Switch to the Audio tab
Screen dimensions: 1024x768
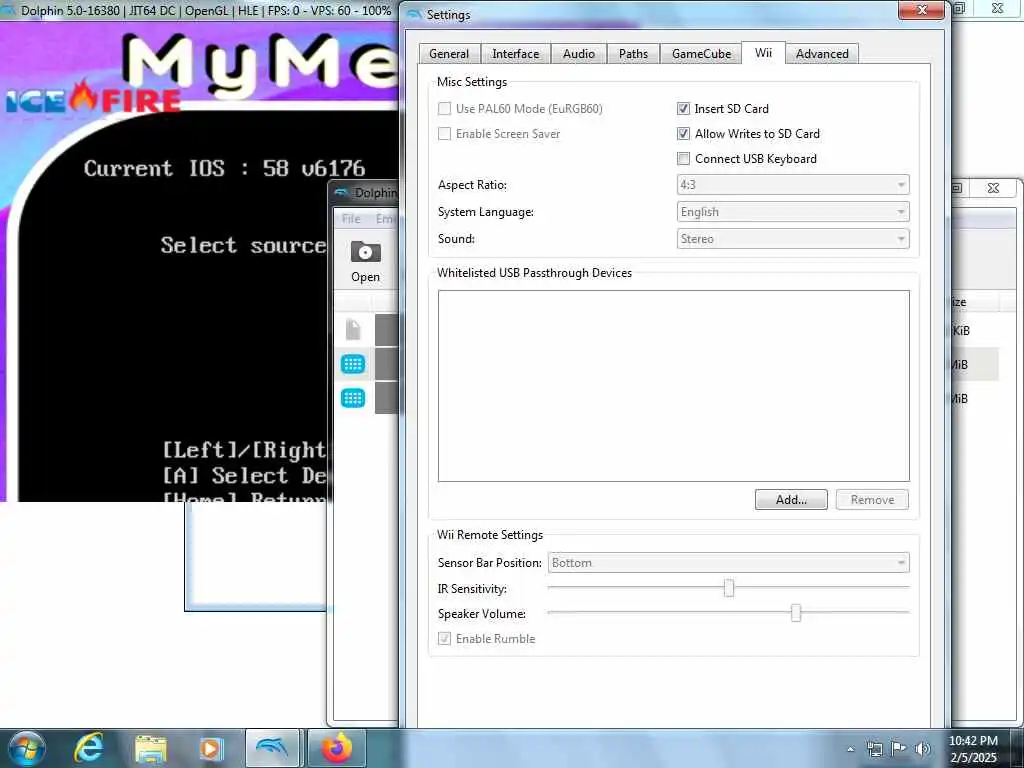point(579,54)
